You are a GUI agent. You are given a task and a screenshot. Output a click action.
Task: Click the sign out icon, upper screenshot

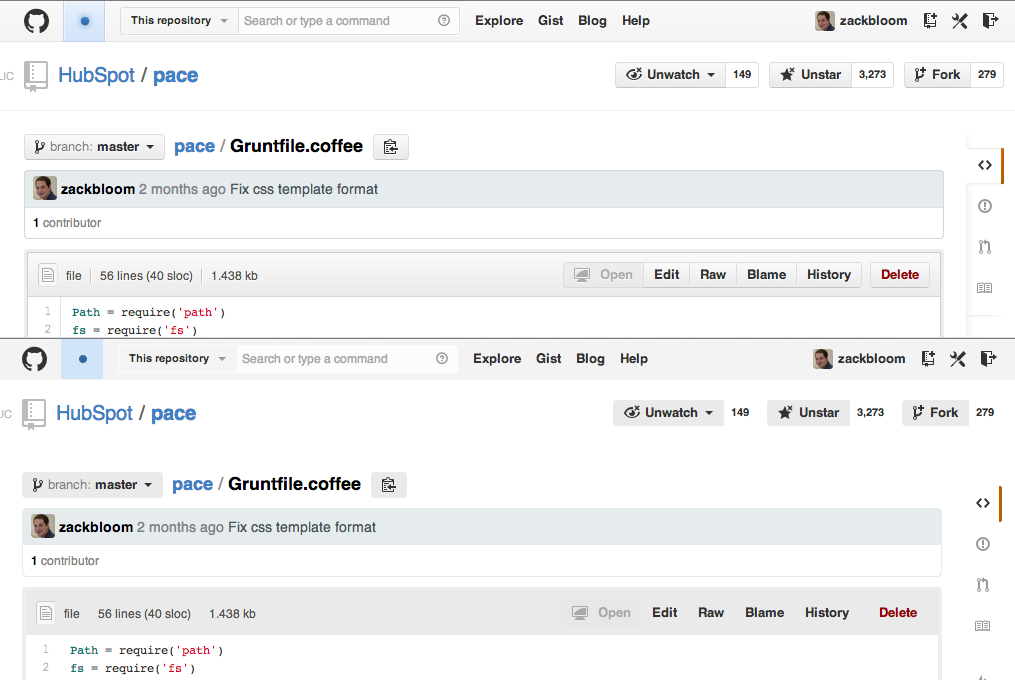990,21
